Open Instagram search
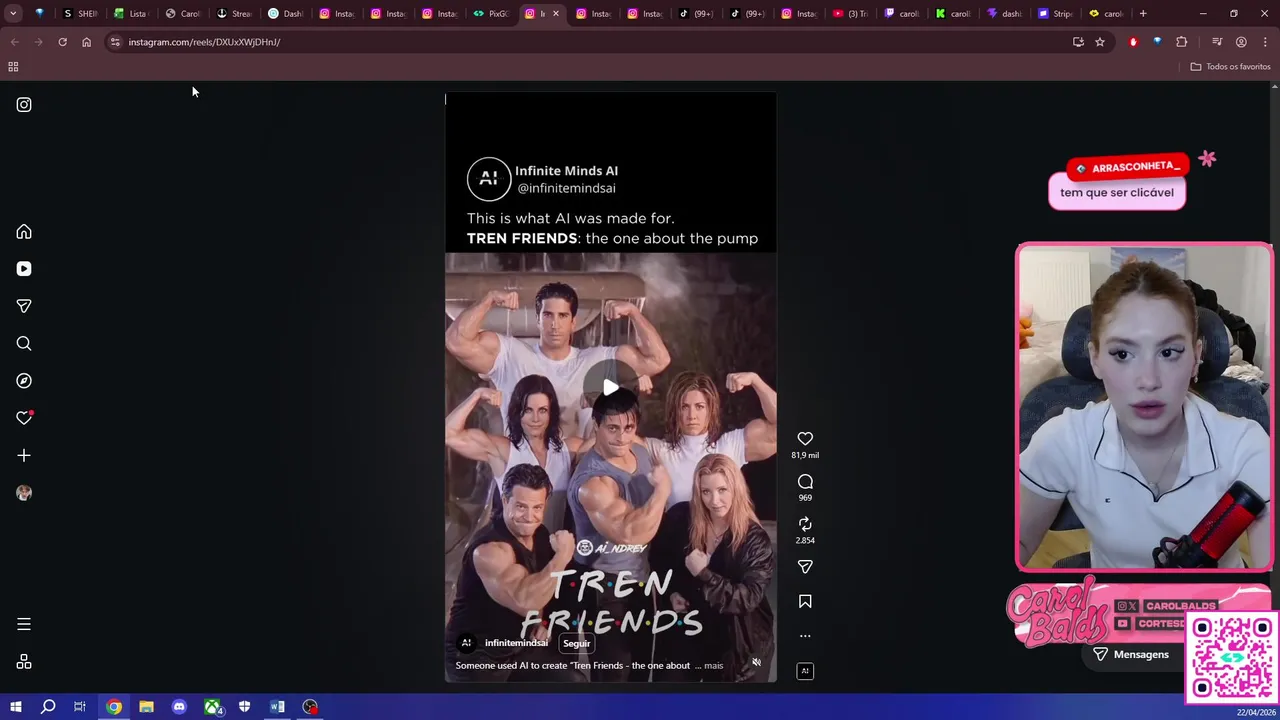1280x720 pixels. pos(24,344)
